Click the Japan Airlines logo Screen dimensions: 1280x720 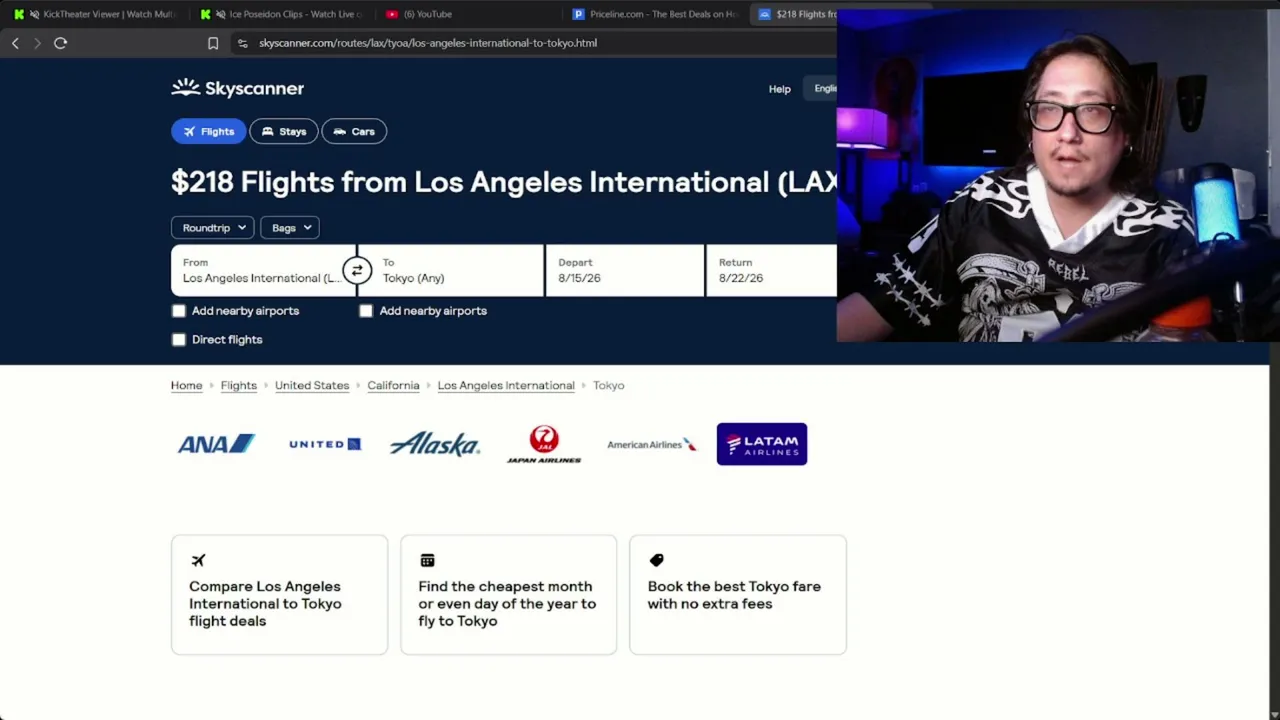(x=544, y=444)
